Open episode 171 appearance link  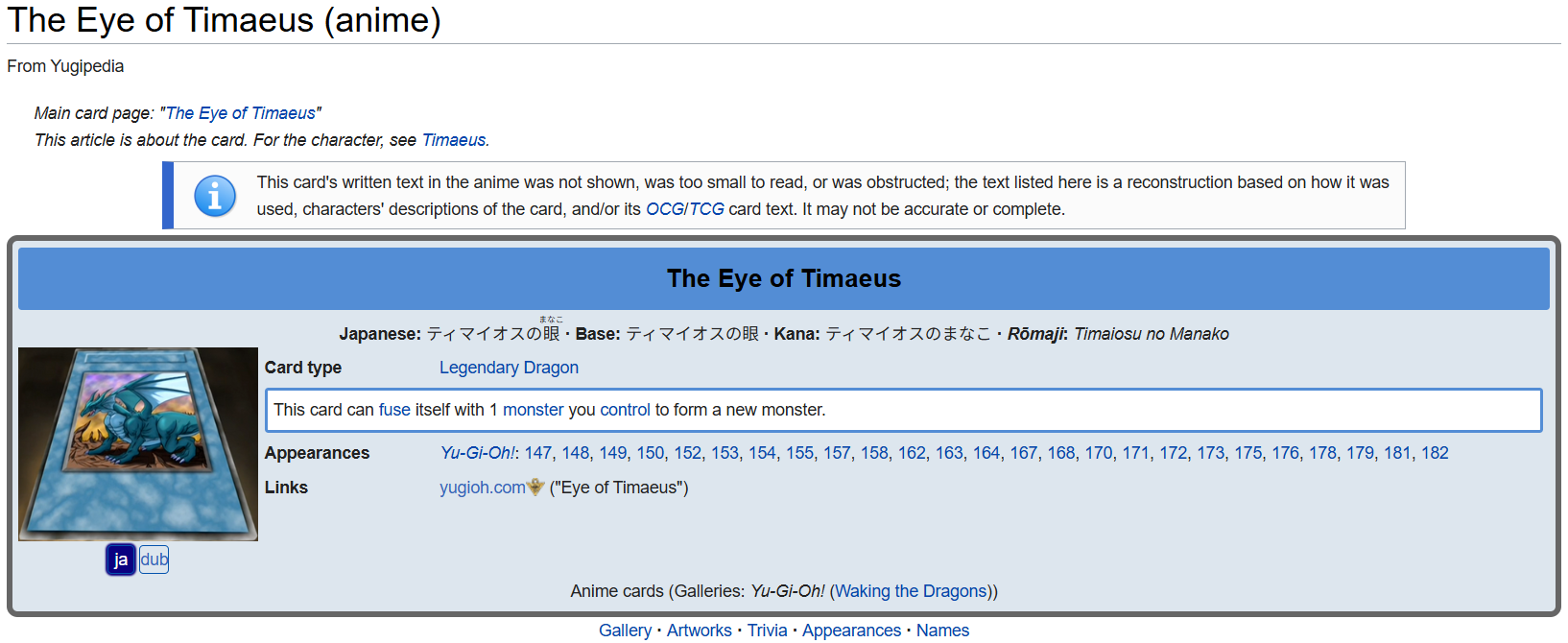(x=1136, y=453)
